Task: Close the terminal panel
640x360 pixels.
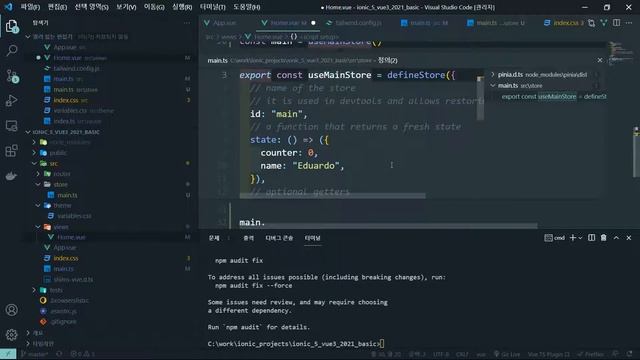Action: (629, 238)
